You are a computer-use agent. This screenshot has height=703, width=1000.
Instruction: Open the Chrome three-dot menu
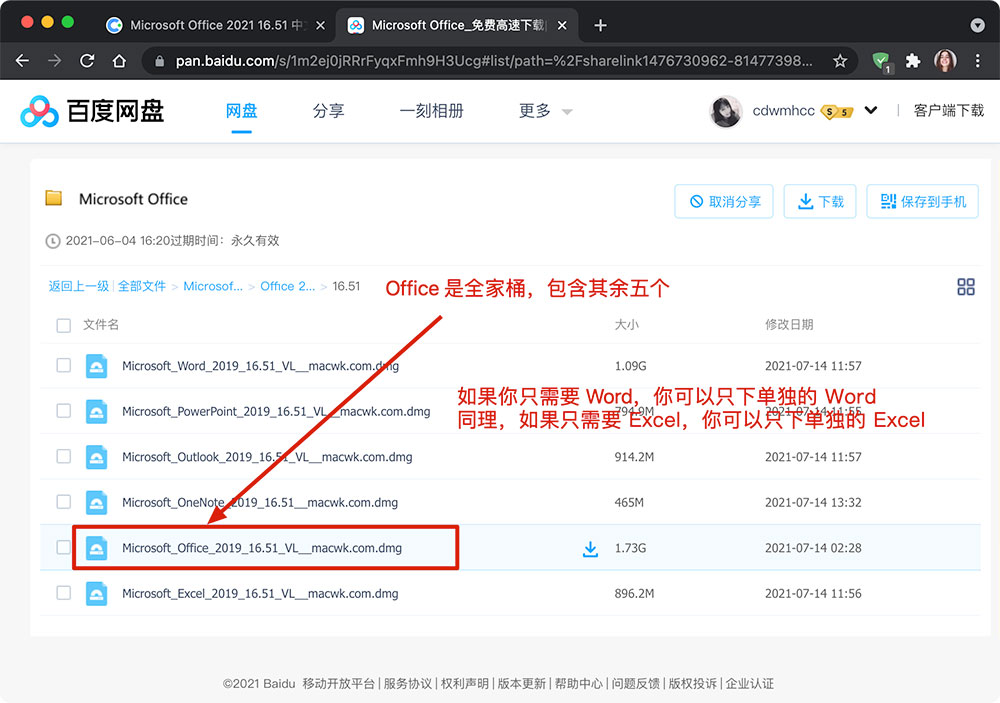[978, 61]
